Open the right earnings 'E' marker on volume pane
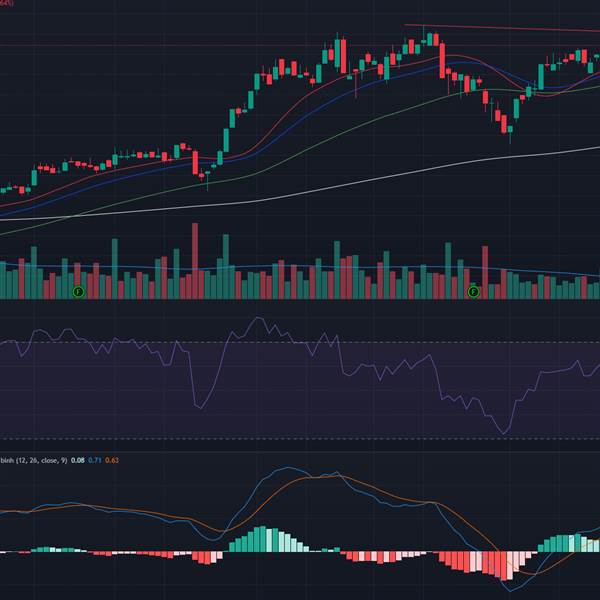This screenshot has height=600, width=600. point(474,292)
